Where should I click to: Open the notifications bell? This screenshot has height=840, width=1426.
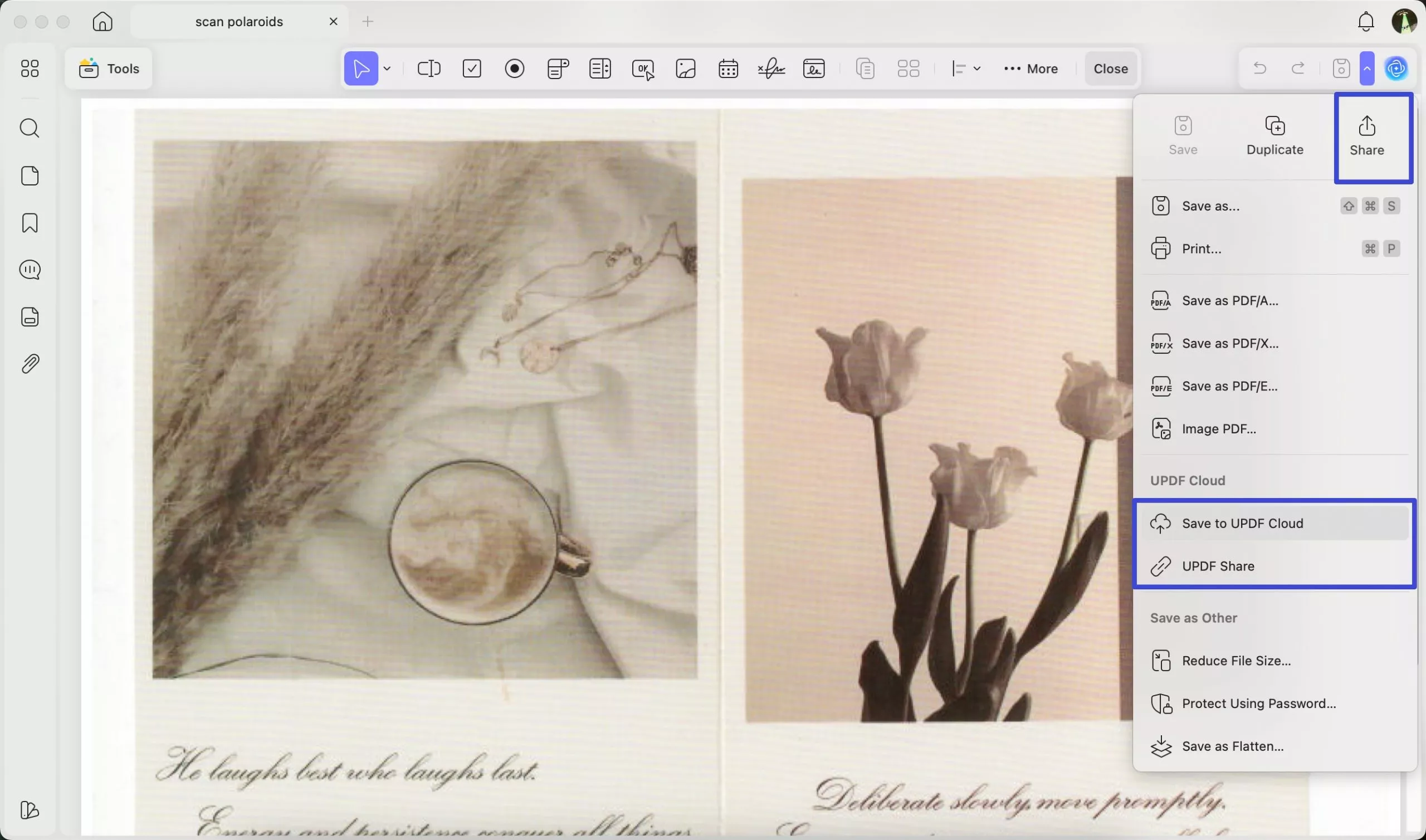(1366, 22)
